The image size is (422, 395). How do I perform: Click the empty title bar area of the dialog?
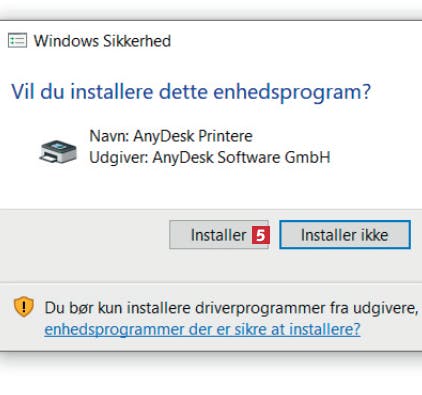293,41
